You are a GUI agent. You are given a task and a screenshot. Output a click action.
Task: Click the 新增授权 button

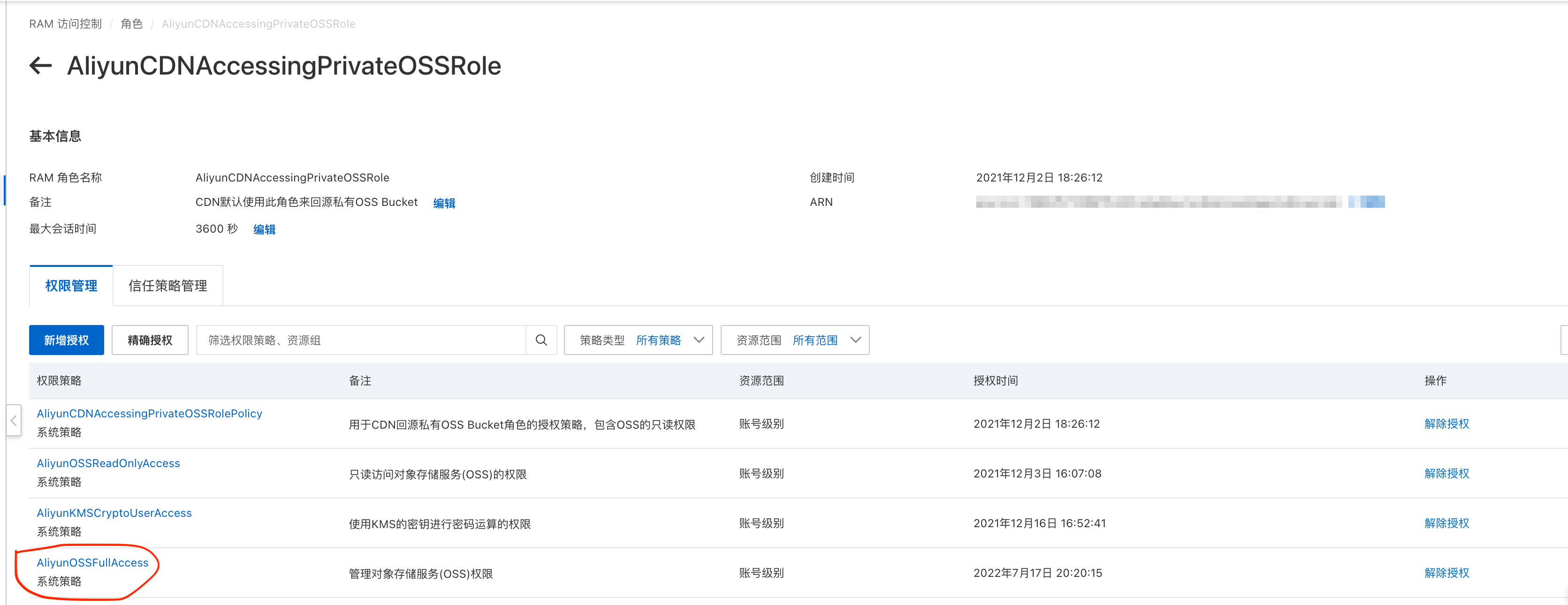click(66, 340)
